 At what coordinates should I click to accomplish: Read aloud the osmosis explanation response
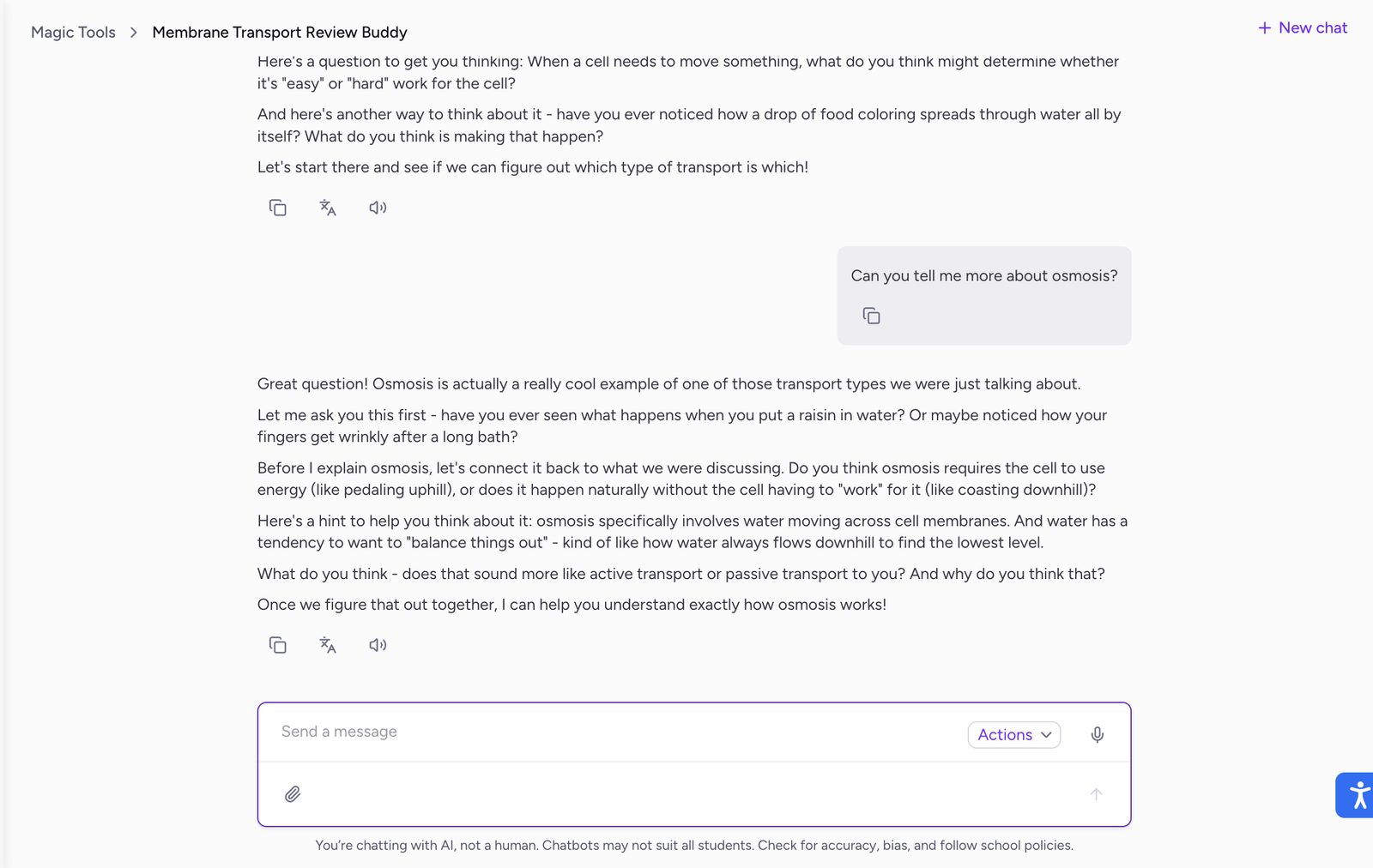(378, 645)
